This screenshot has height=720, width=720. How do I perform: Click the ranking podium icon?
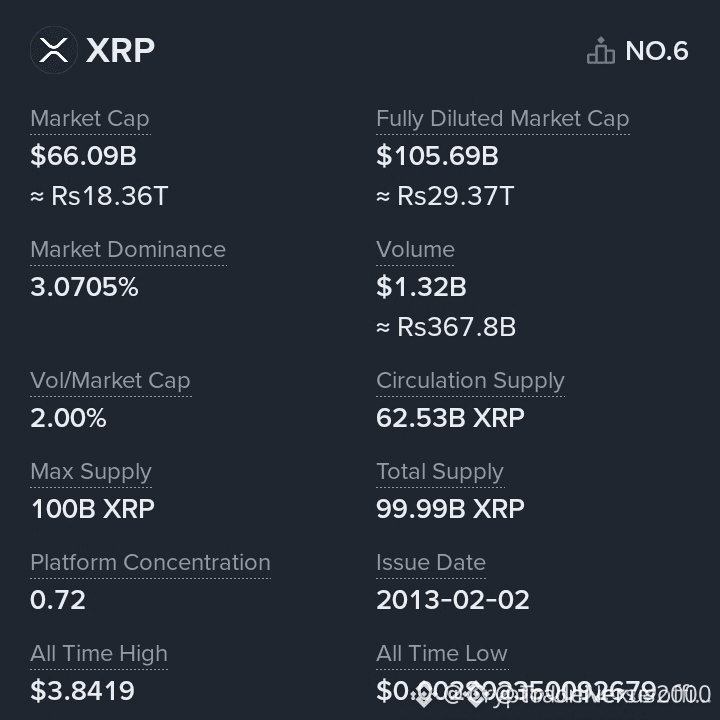click(x=601, y=51)
